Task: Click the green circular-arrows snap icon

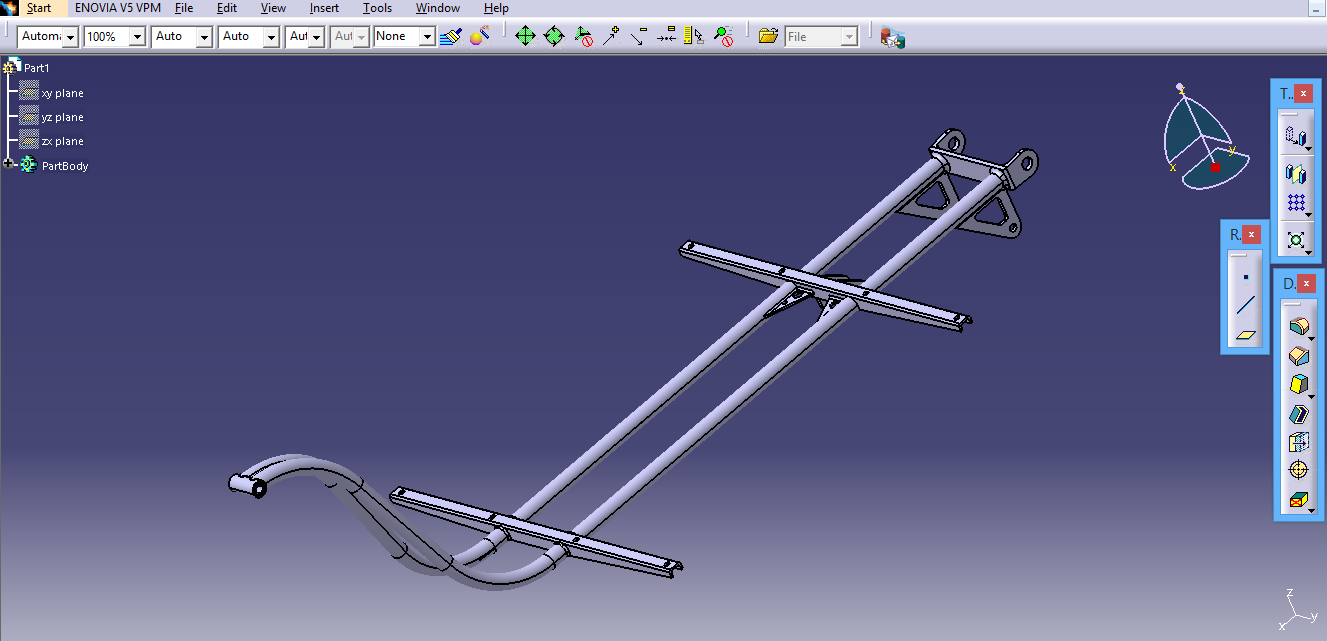Action: coord(554,36)
